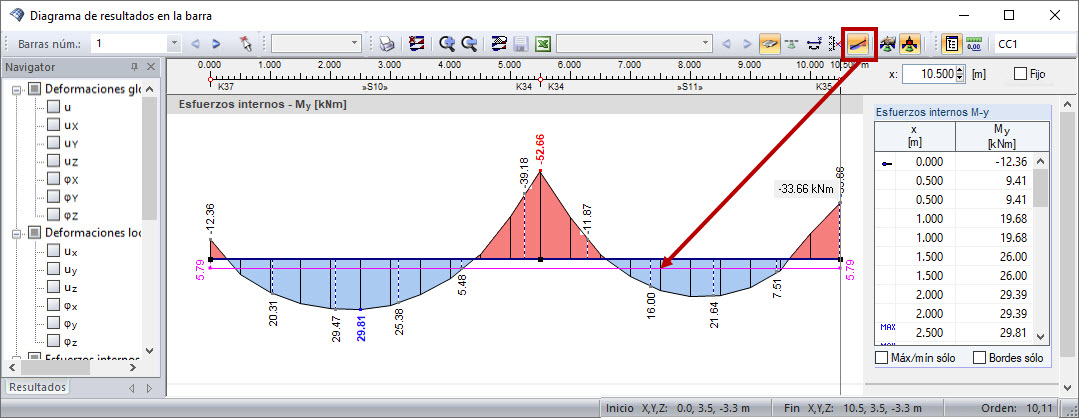Zoom in with magnifier plus icon
Viewport: 1079px width, 418px height.
coord(447,43)
